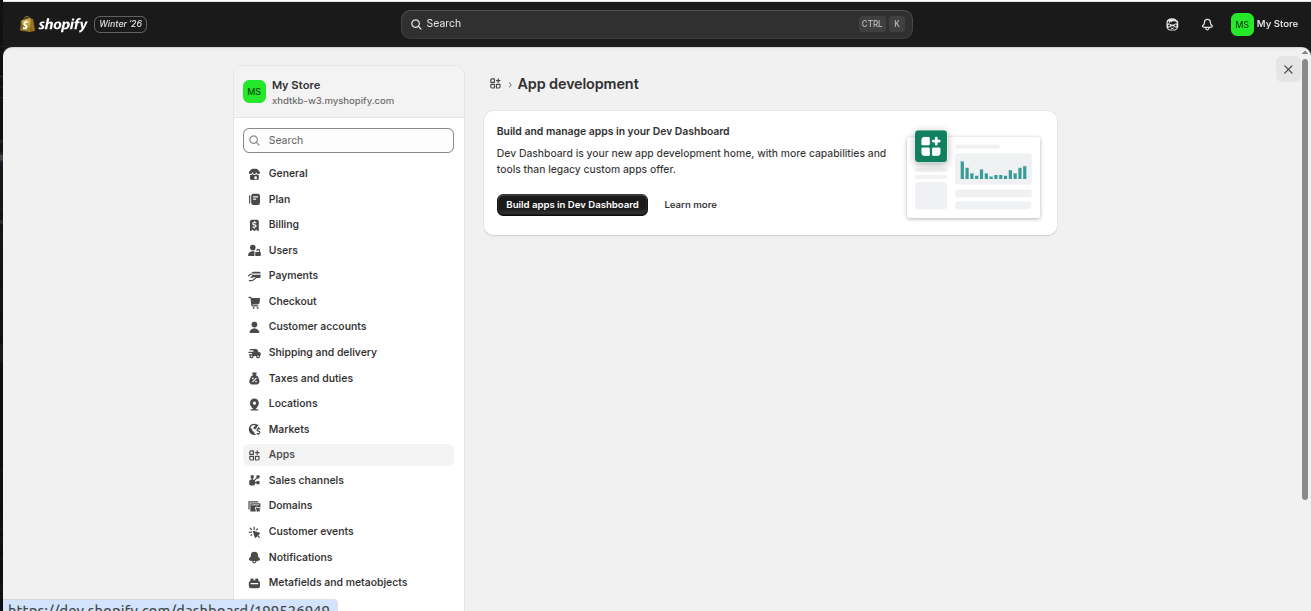The height and width of the screenshot is (611, 1311).
Task: Open the Learn more link
Action: [x=690, y=204]
